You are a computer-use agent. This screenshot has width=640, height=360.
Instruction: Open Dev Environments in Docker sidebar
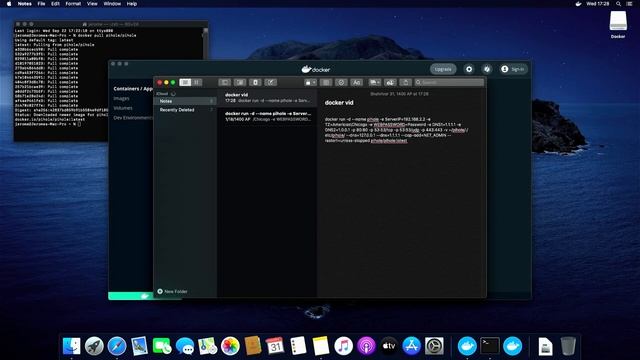click(133, 118)
